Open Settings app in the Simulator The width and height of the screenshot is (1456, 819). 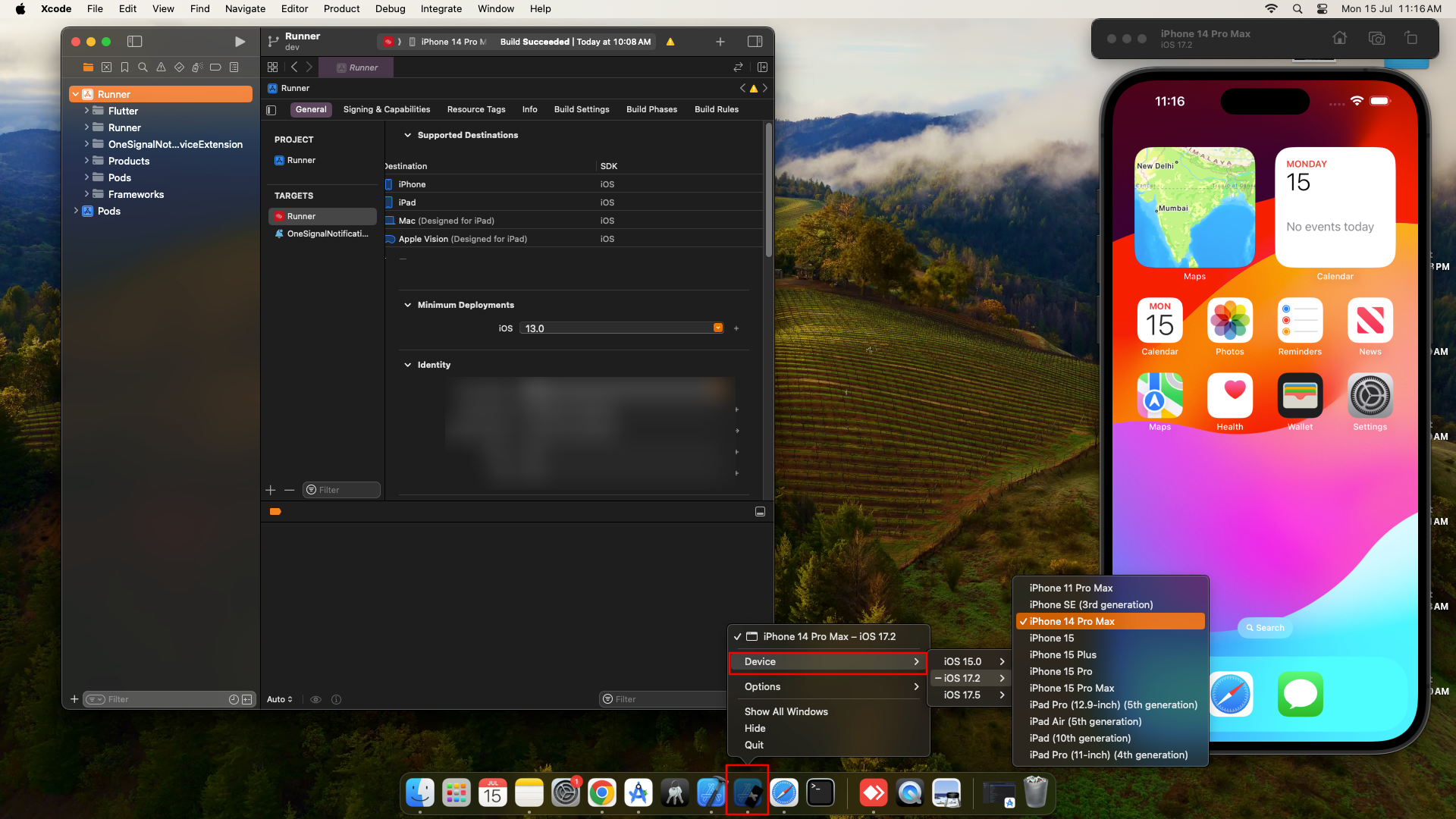coord(1370,395)
